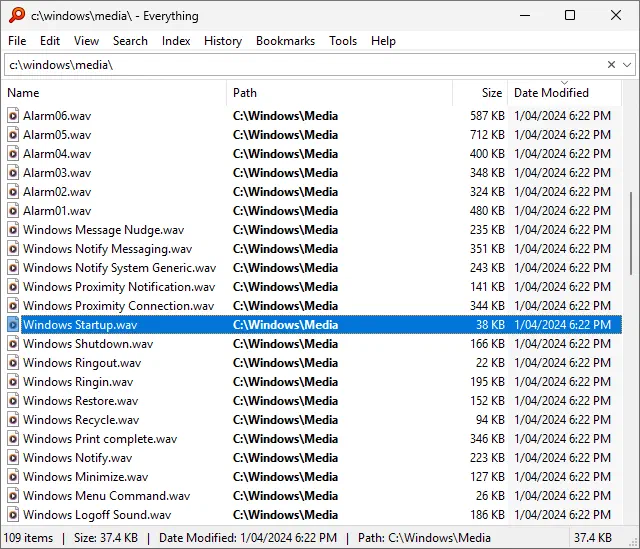Select the Alarm03.wav file name
Viewport: 640px width, 549px height.
point(57,173)
